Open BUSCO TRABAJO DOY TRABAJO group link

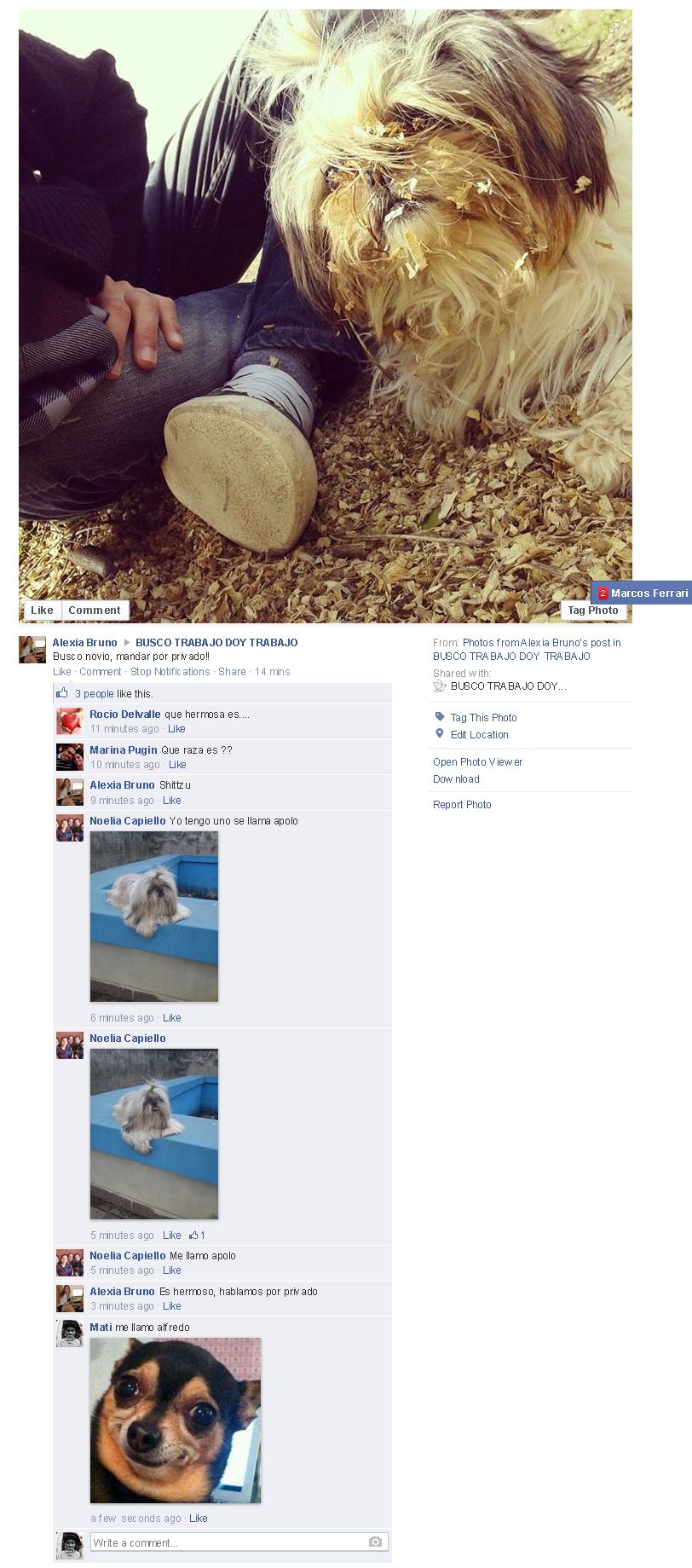coord(216,643)
